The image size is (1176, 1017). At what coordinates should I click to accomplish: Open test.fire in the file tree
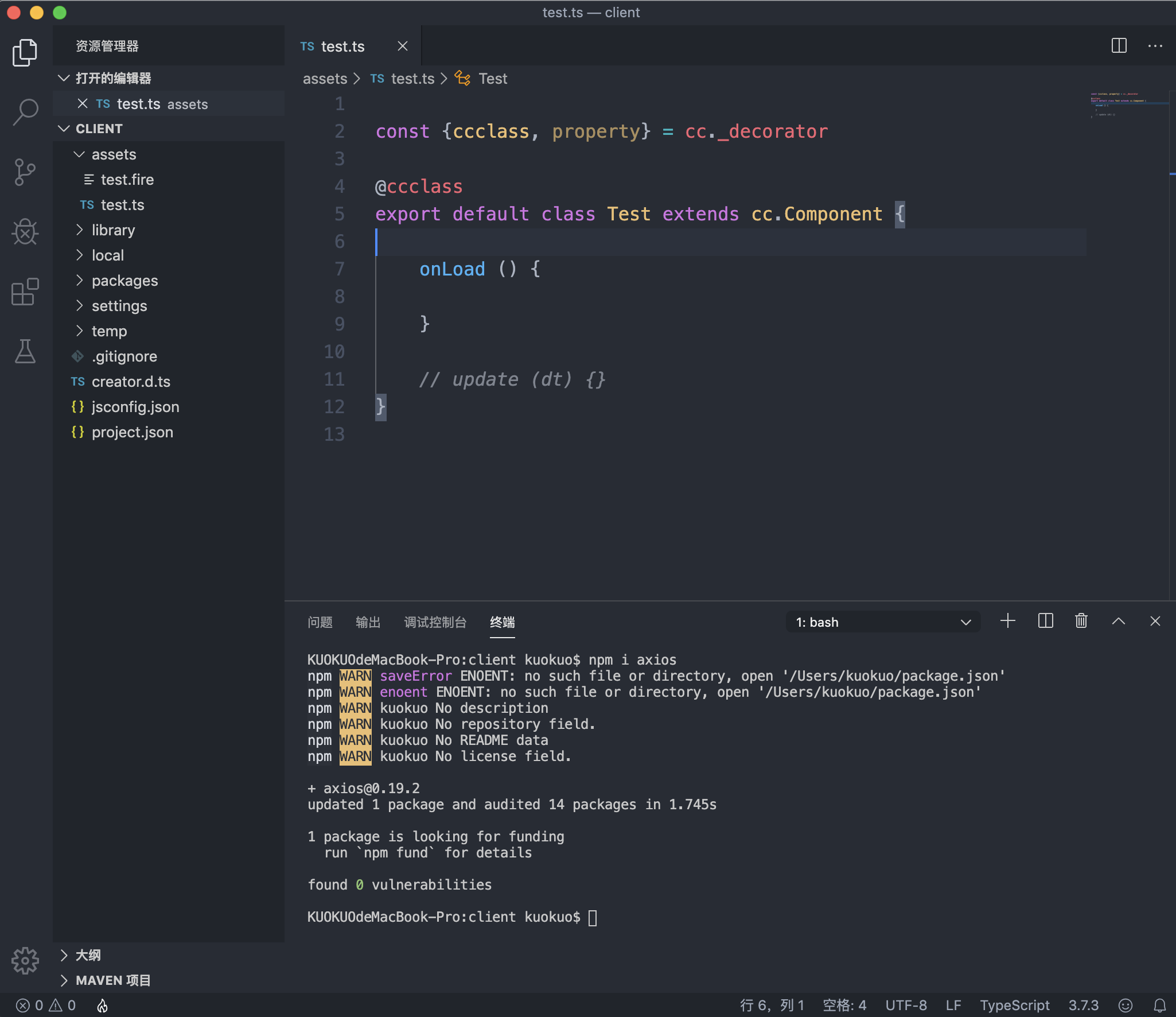click(169, 180)
